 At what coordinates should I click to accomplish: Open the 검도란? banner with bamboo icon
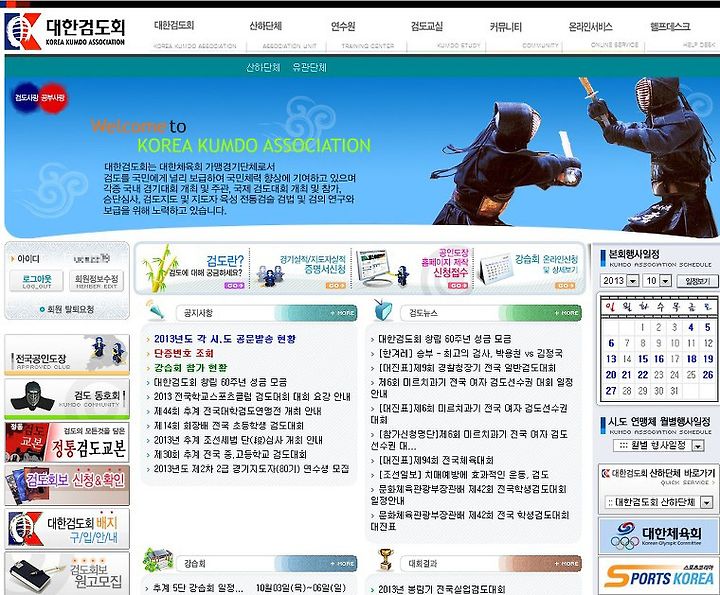point(194,269)
